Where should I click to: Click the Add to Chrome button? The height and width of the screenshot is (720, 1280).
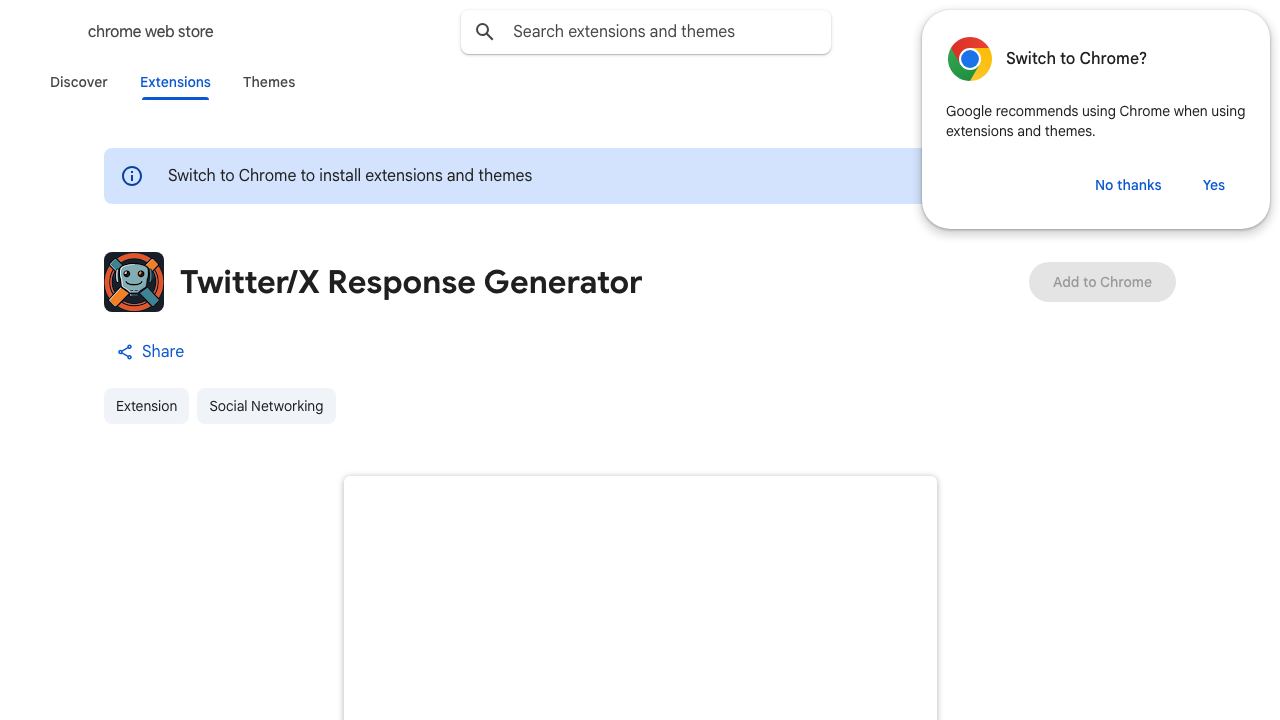coord(1102,282)
